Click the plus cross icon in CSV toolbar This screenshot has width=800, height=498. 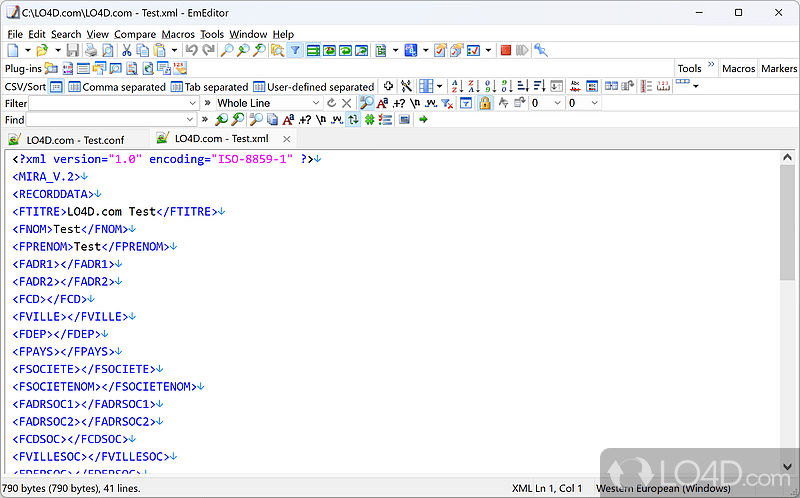(x=388, y=86)
